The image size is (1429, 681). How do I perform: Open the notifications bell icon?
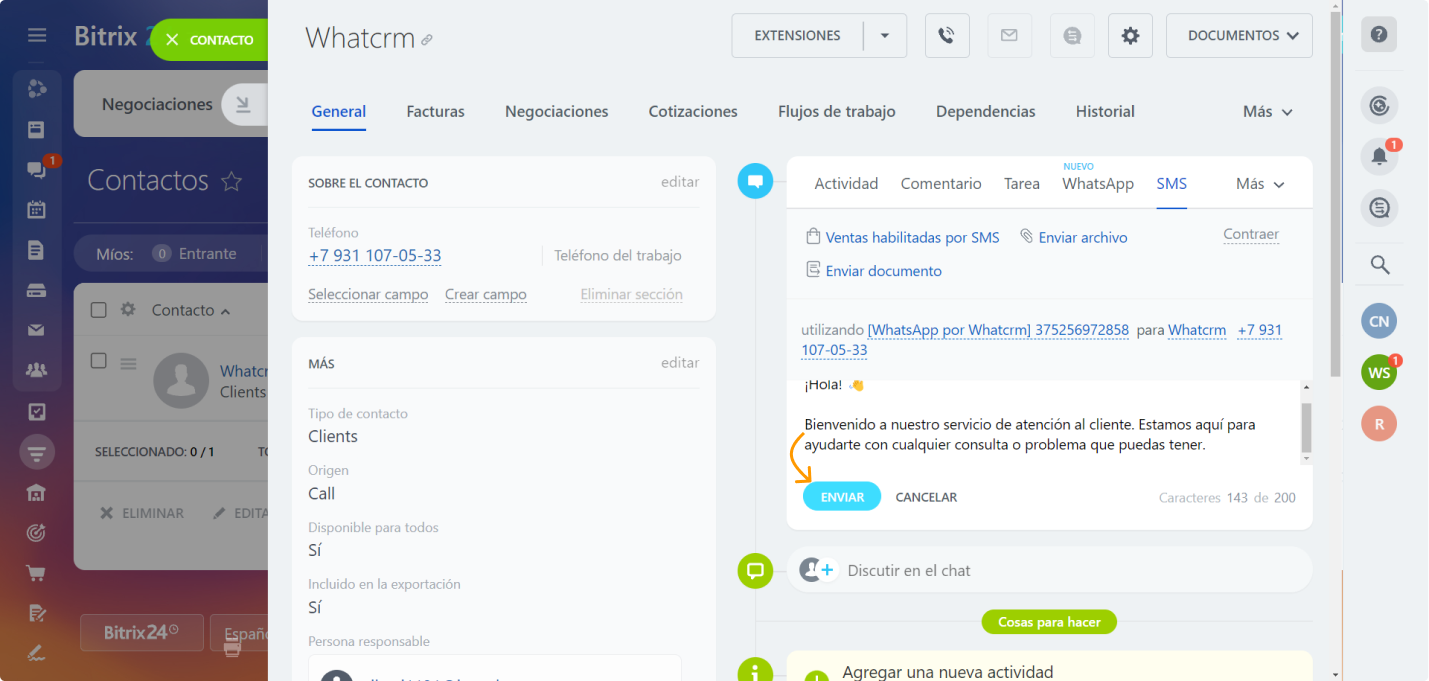(1379, 156)
